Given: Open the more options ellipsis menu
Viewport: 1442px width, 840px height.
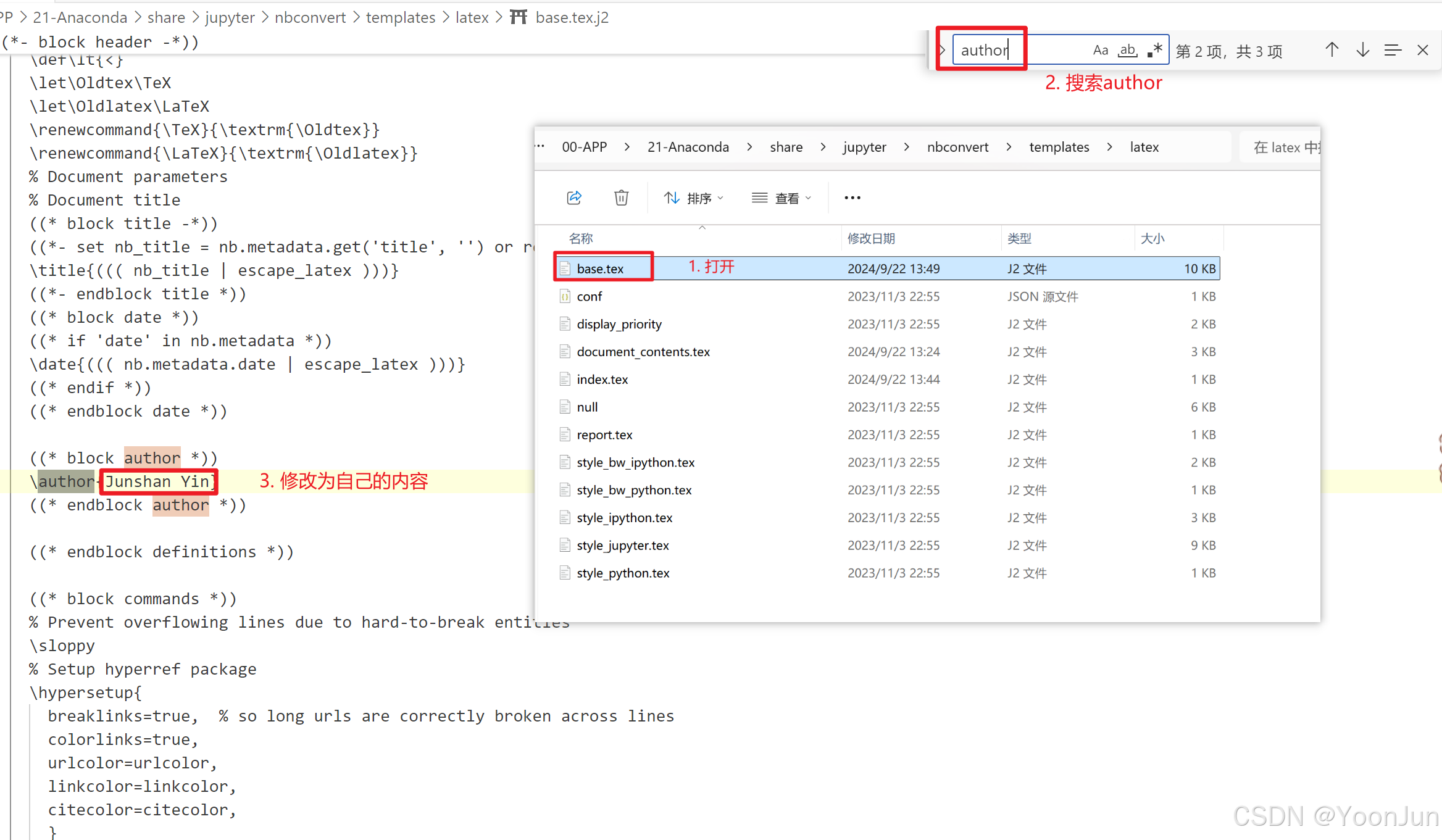Looking at the screenshot, I should [852, 198].
